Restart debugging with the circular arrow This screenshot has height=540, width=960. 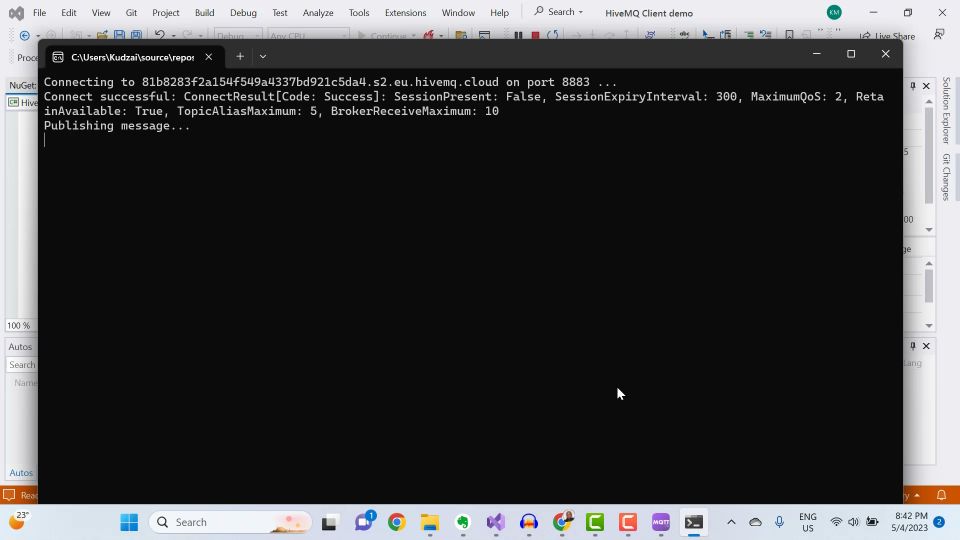(552, 36)
